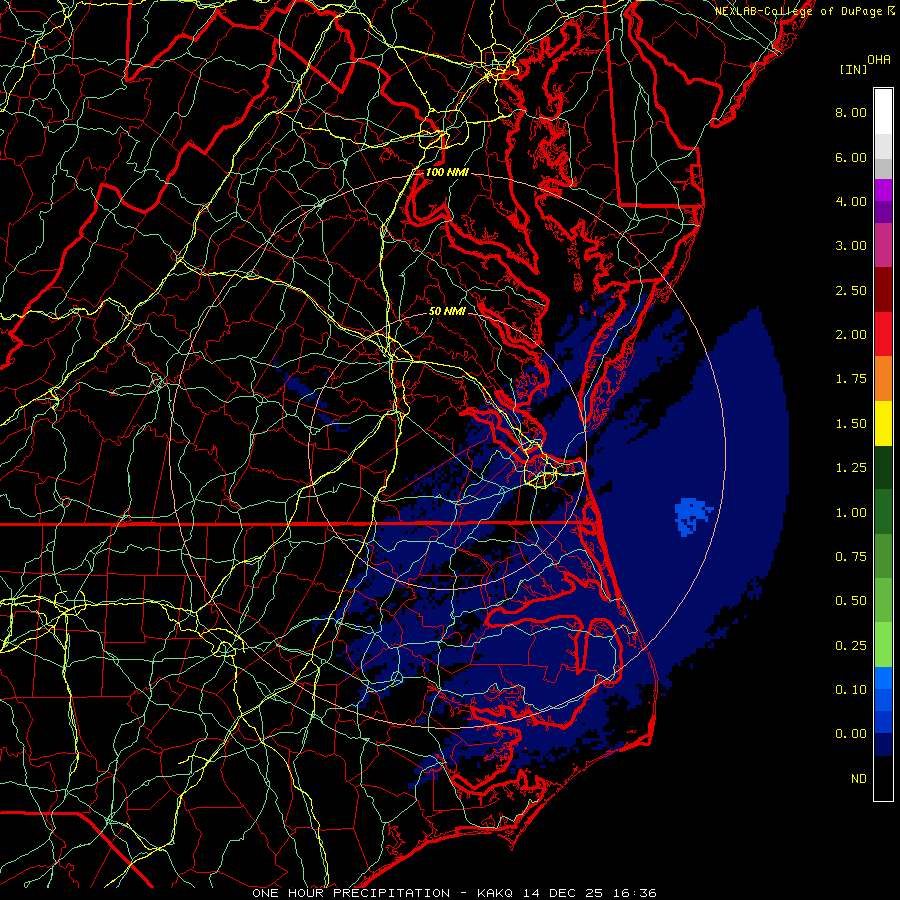
Task: Select the darkest green 1.25 legend swatch
Action: point(883,467)
